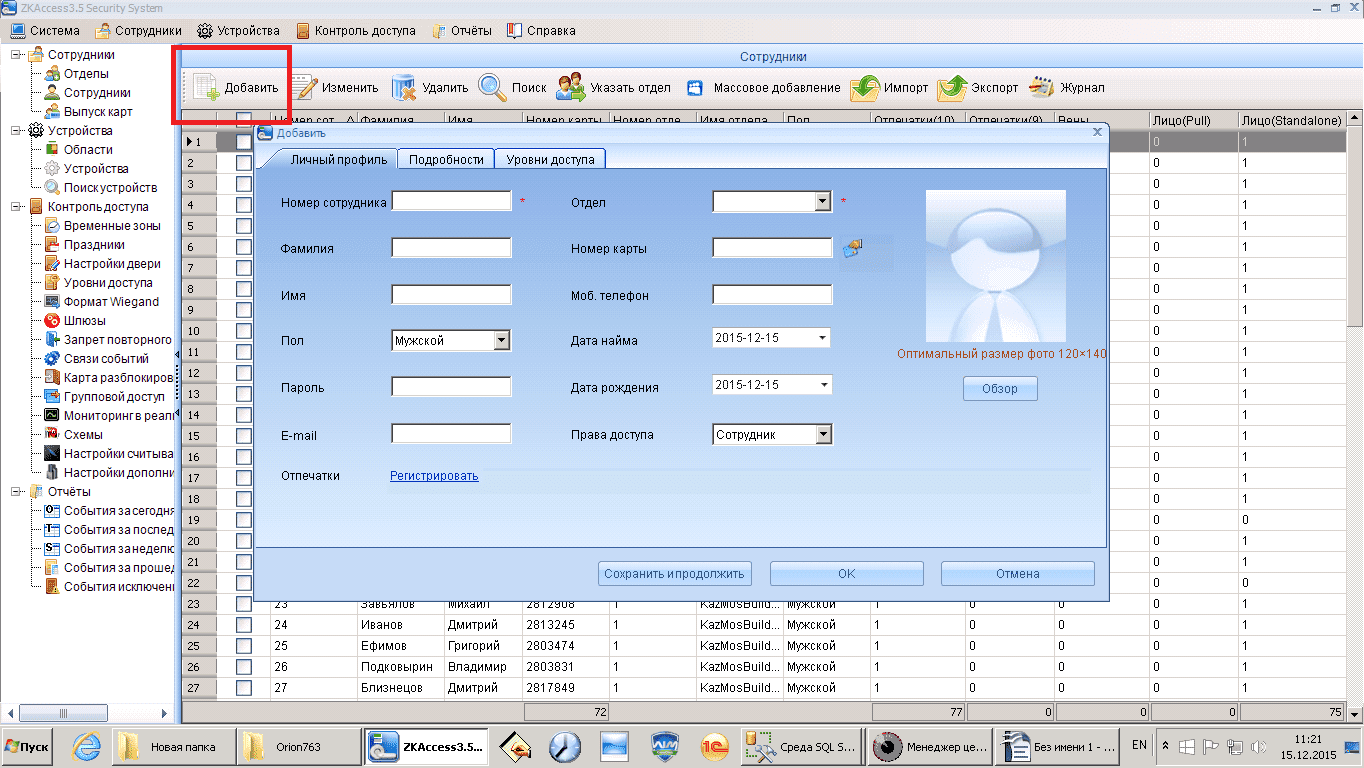Click the Номер сотрудника input field
The image size is (1364, 768).
[x=451, y=201]
